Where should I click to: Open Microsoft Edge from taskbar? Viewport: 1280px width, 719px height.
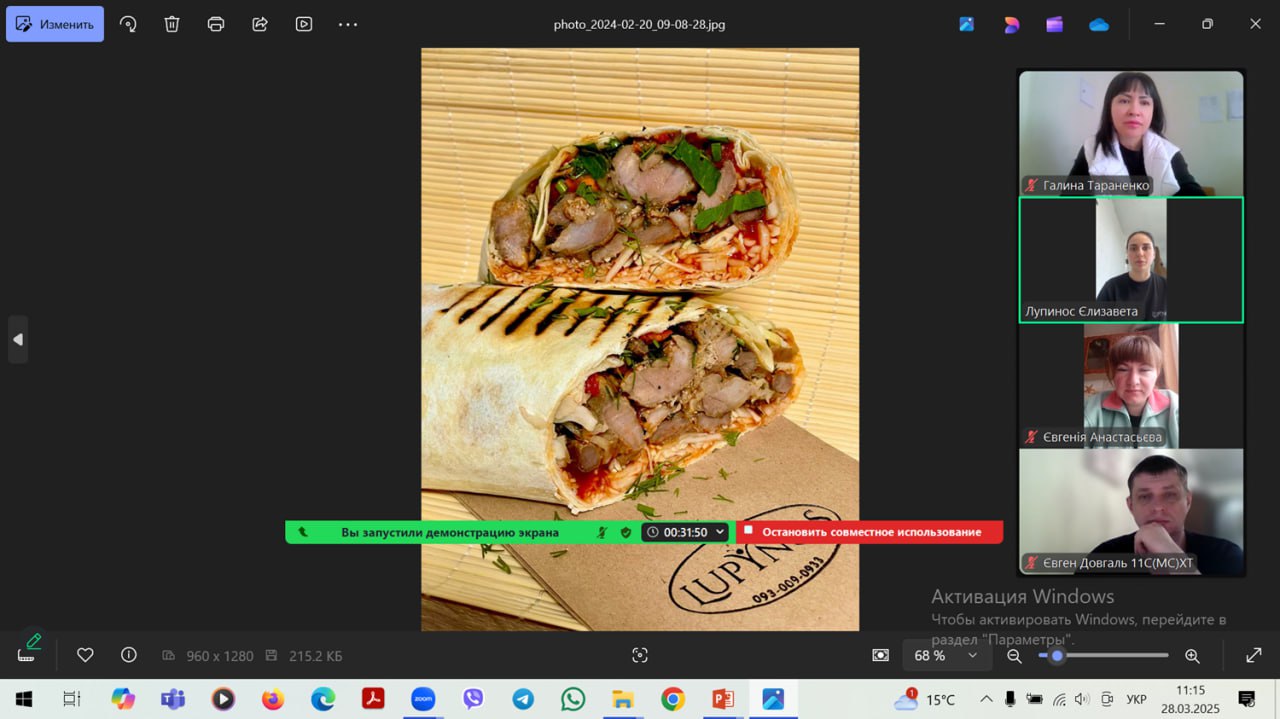coord(323,699)
